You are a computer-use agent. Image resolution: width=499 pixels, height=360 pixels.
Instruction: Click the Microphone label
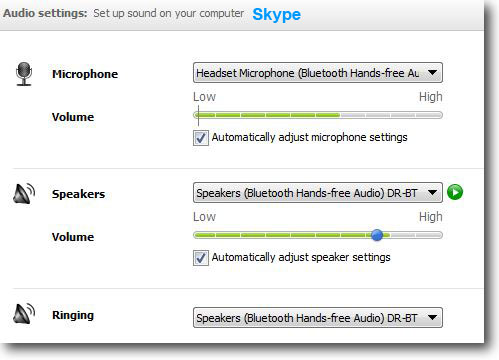click(x=85, y=74)
